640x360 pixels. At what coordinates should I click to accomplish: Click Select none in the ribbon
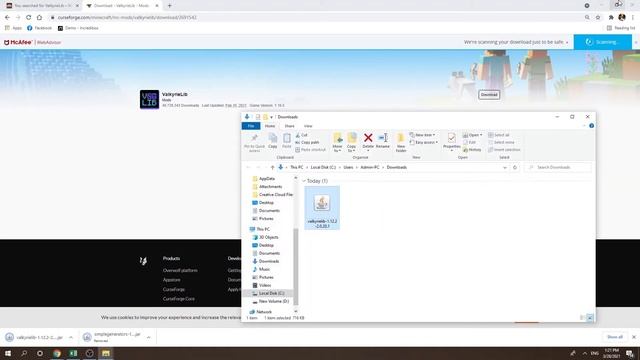(x=501, y=142)
